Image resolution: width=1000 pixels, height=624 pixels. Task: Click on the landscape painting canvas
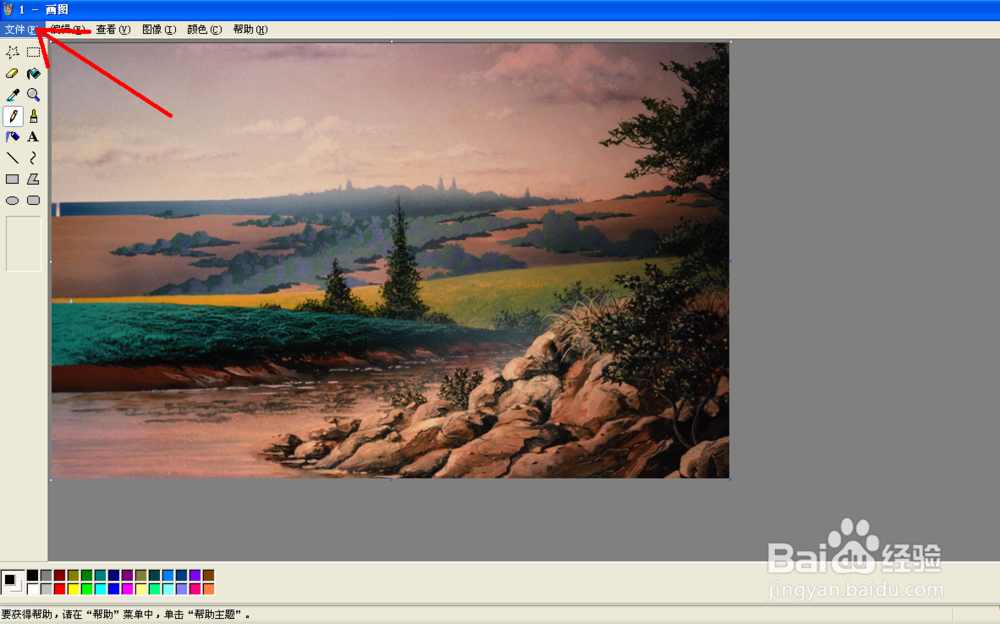coord(390,260)
